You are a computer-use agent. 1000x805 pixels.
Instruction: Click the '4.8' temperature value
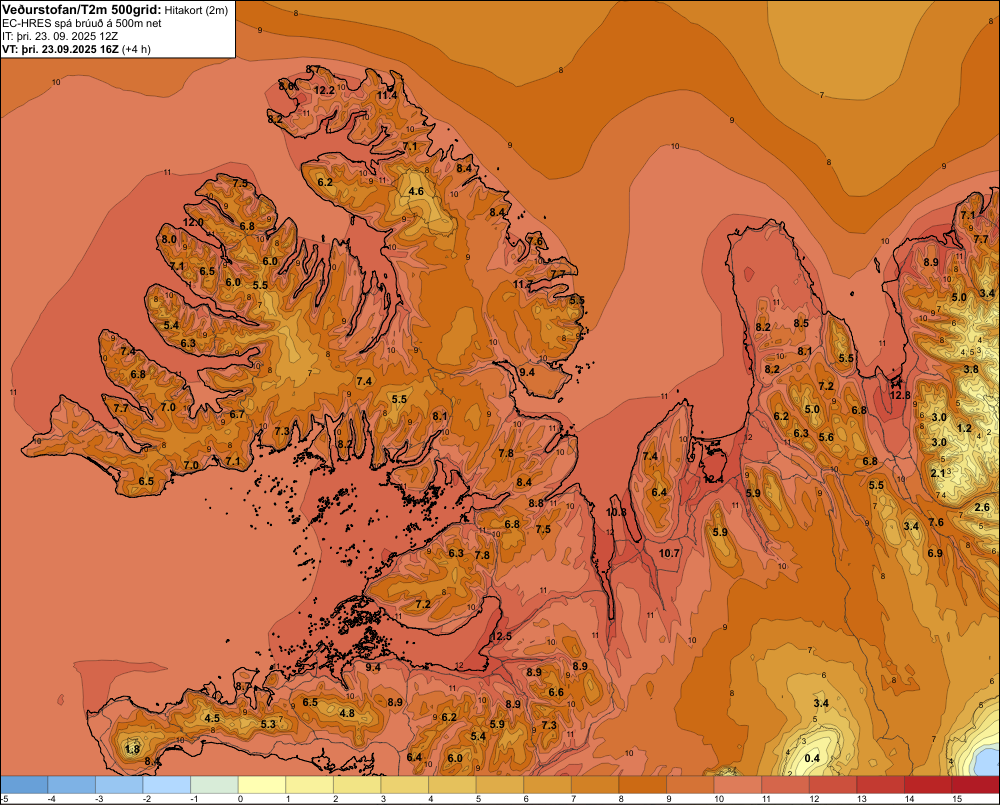347,713
